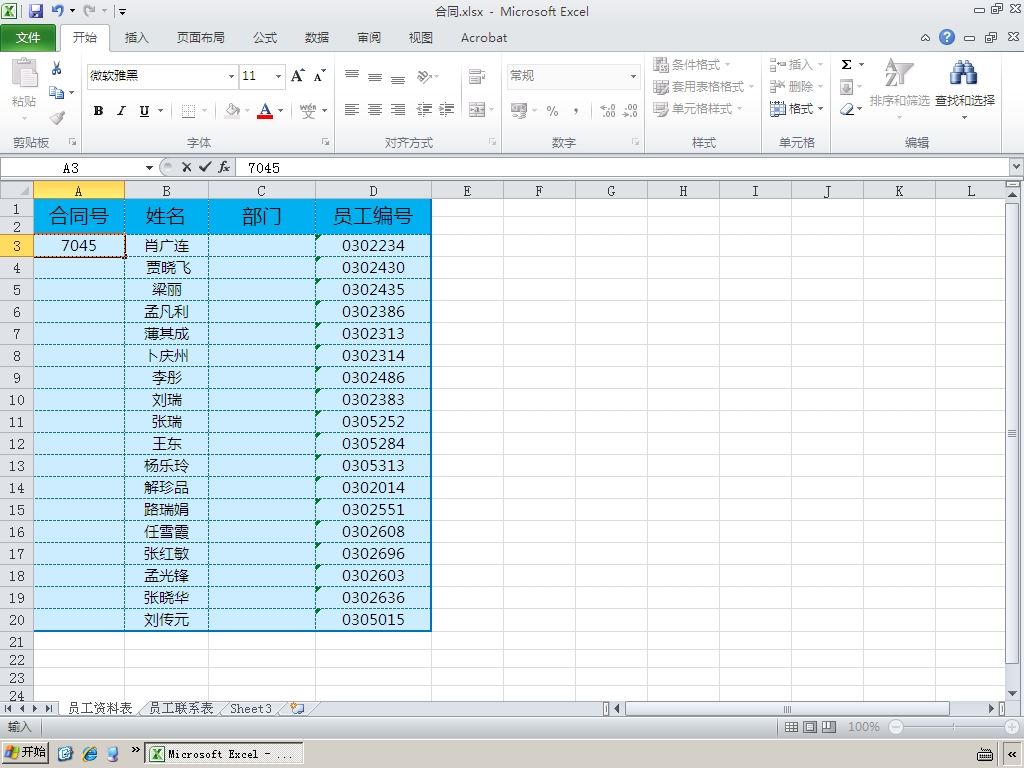This screenshot has width=1024, height=768.
Task: Click the horizontal scrollbar right arrow
Action: point(991,708)
